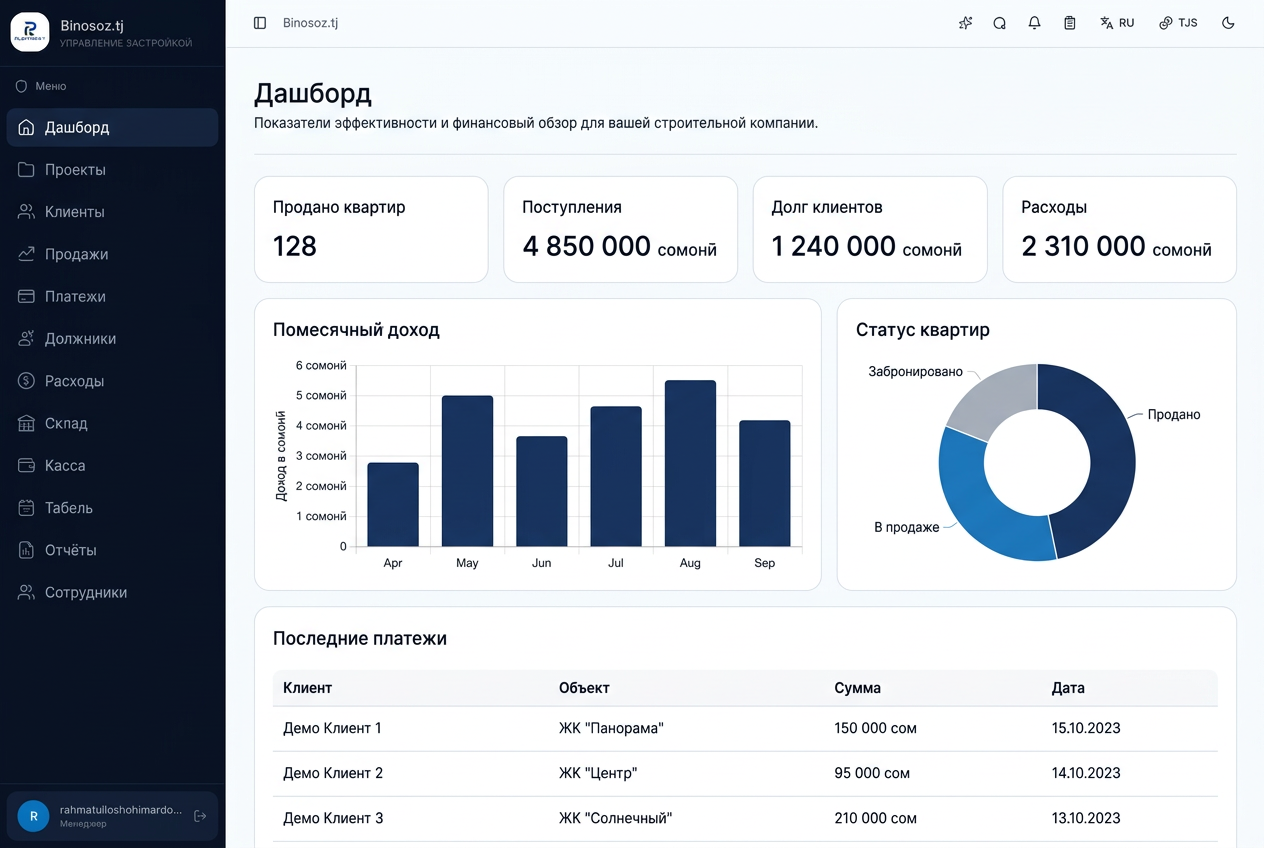This screenshot has height=848, width=1264.
Task: Click the blue R user avatar
Action: pos(33,816)
